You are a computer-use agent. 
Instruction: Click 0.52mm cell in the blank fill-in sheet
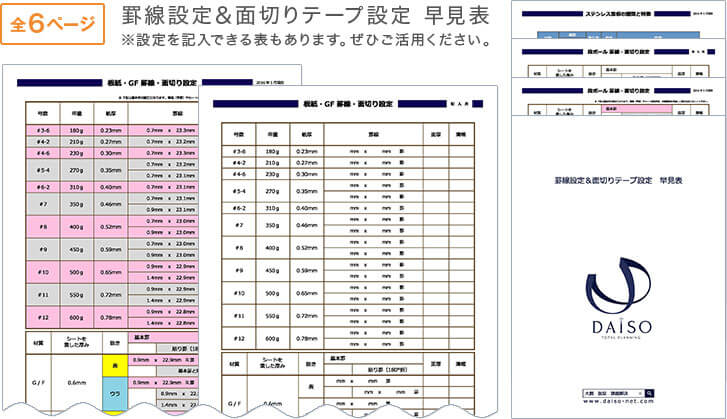click(x=307, y=248)
